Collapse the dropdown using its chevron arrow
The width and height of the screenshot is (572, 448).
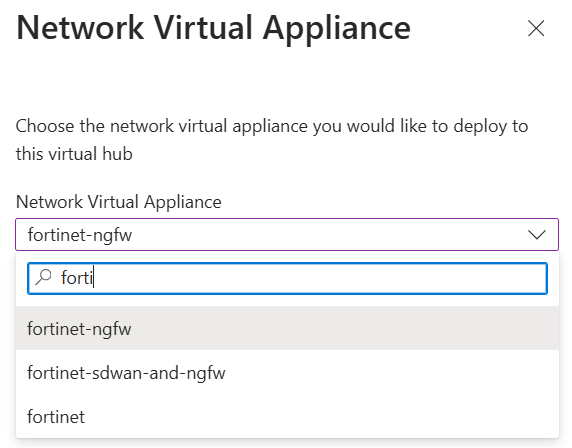(x=537, y=235)
